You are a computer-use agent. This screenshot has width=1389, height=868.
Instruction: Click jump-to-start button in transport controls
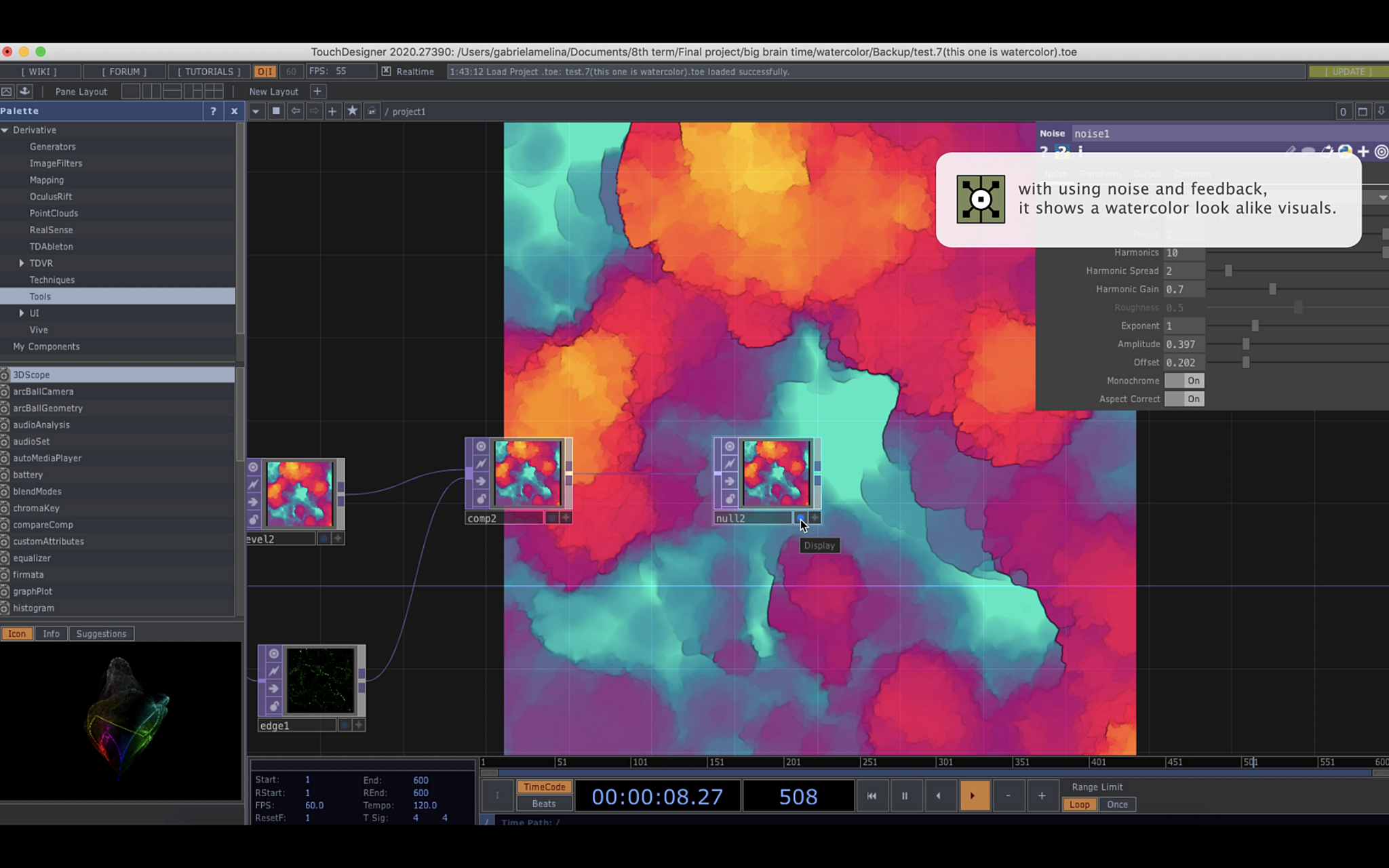coord(872,795)
